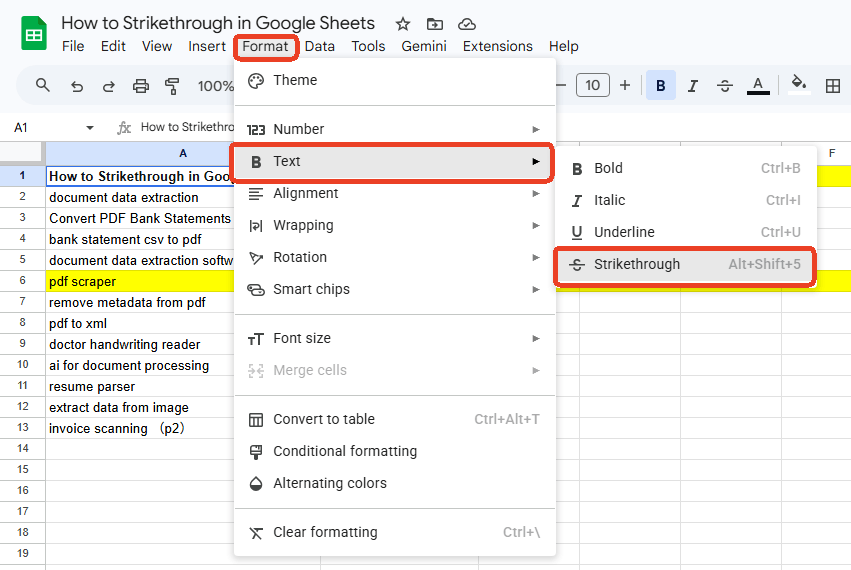
Task: Close the Format menu
Action: coord(265,46)
